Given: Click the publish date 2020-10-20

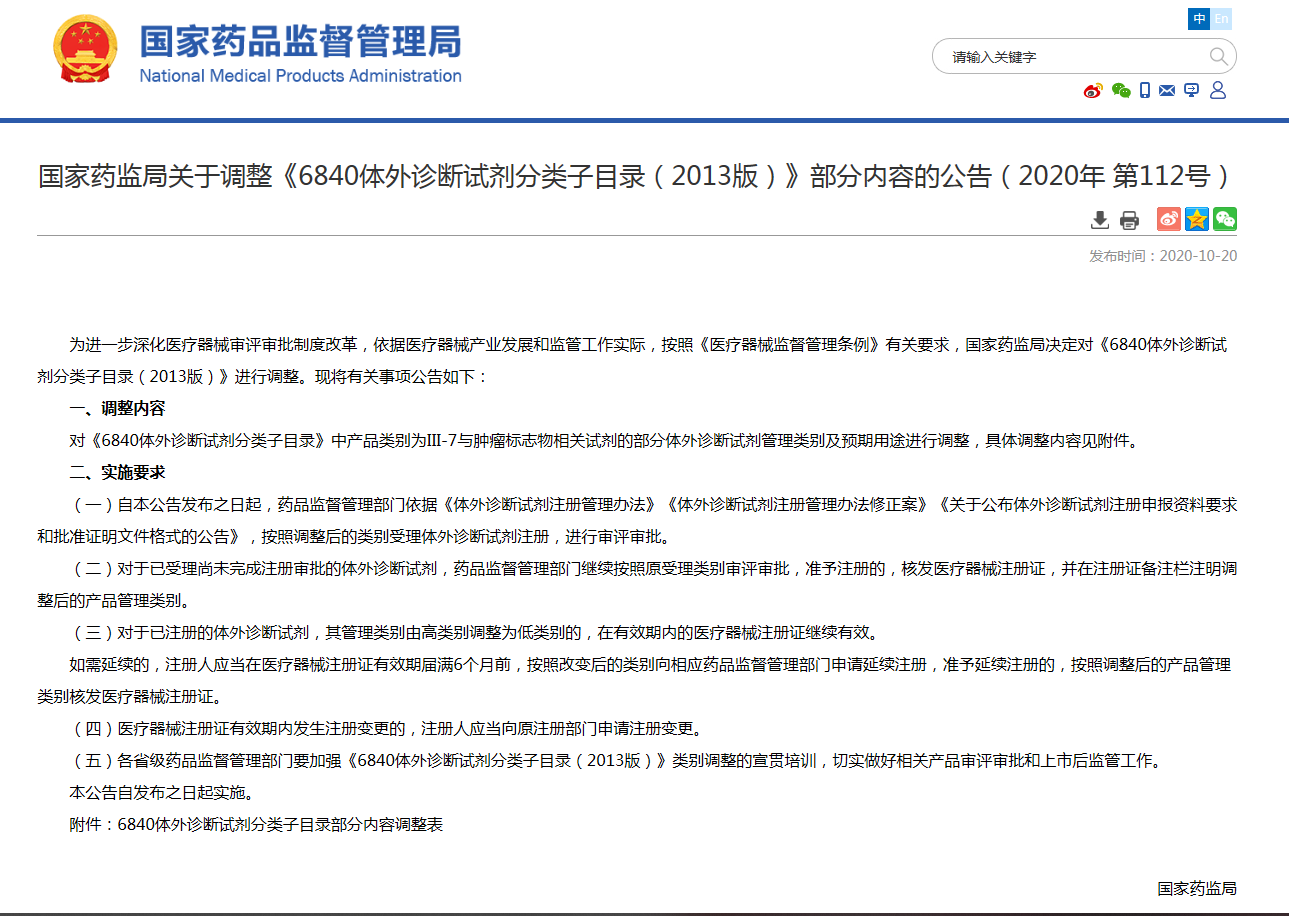Looking at the screenshot, I should [1197, 256].
